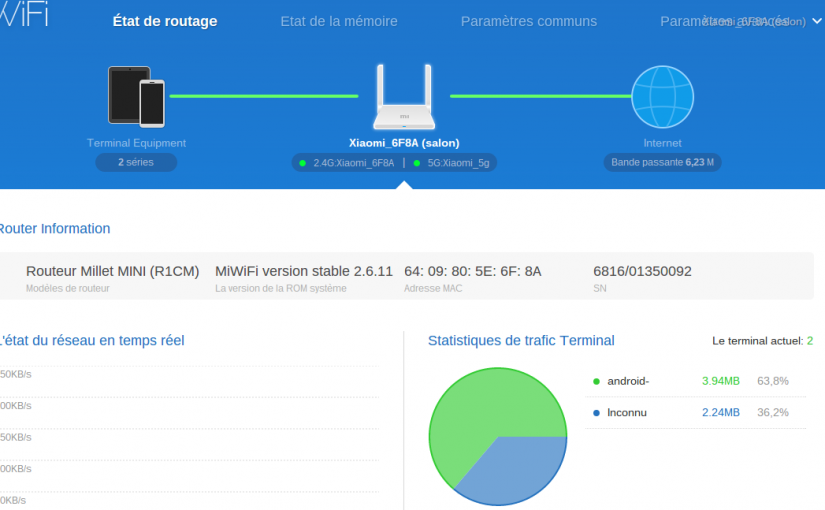
Task: Click the Xiaomi router icon
Action: [404, 97]
